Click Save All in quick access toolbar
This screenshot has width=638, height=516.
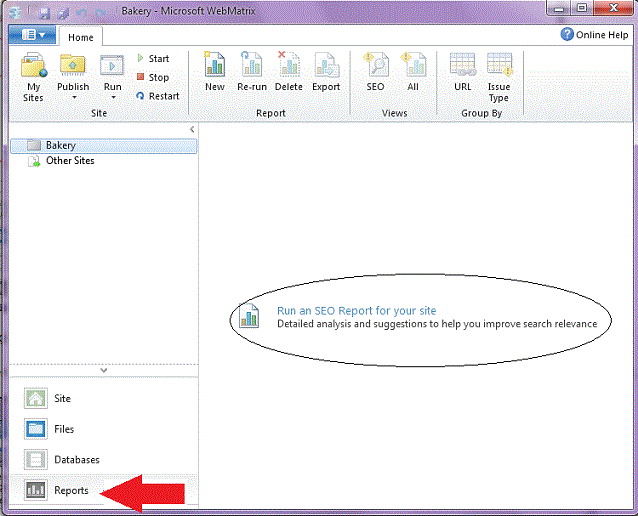point(63,14)
